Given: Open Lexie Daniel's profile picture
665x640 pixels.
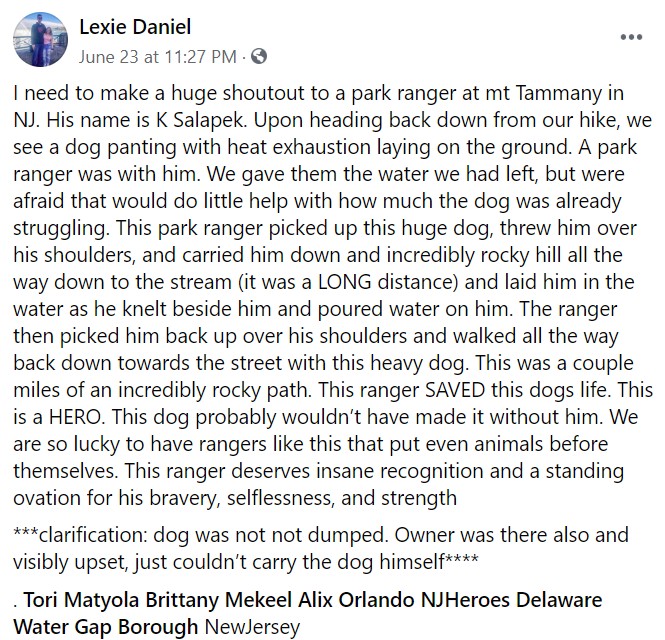Looking at the screenshot, I should [40, 39].
